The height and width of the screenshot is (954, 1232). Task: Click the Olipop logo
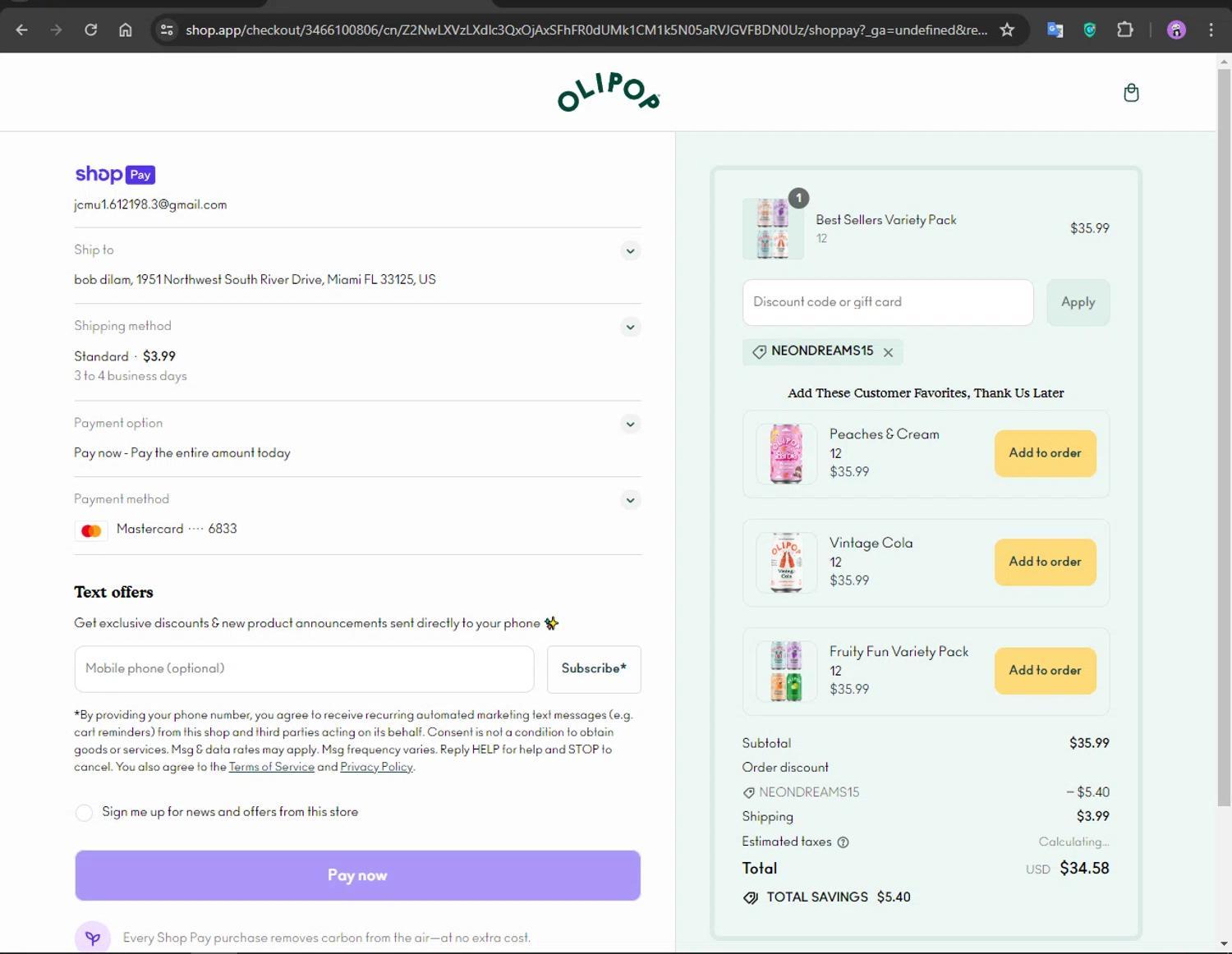tap(609, 92)
